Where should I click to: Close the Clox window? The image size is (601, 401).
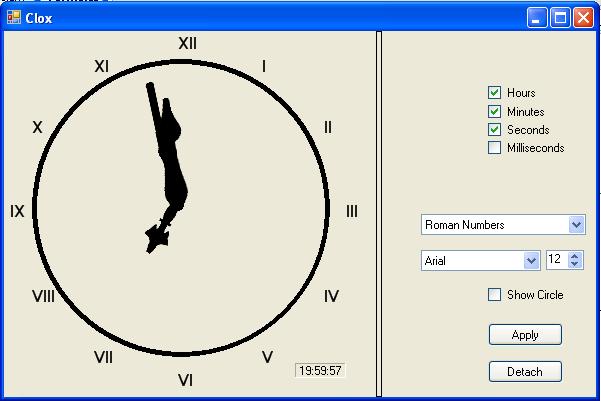click(x=583, y=18)
